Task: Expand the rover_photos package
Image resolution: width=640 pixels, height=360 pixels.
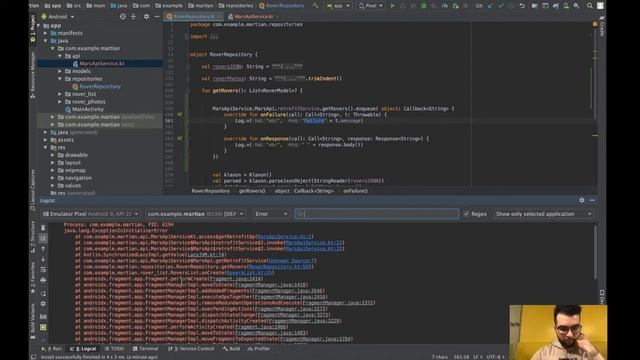Action: pyautogui.click(x=60, y=102)
